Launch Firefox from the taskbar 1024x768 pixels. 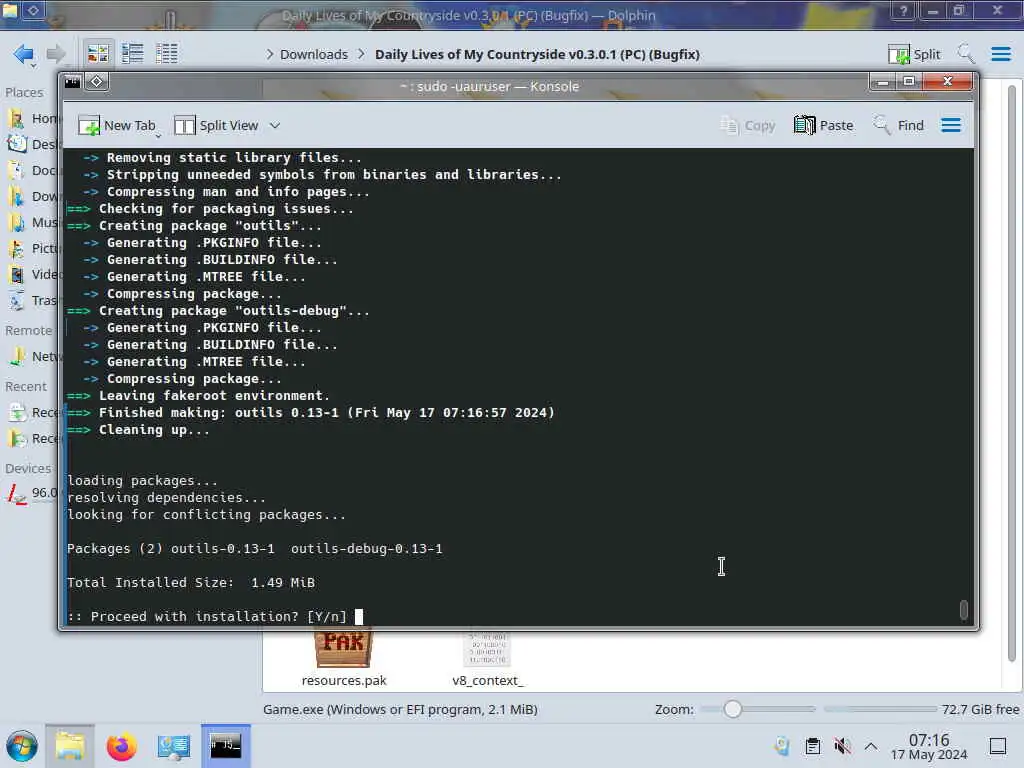121,746
